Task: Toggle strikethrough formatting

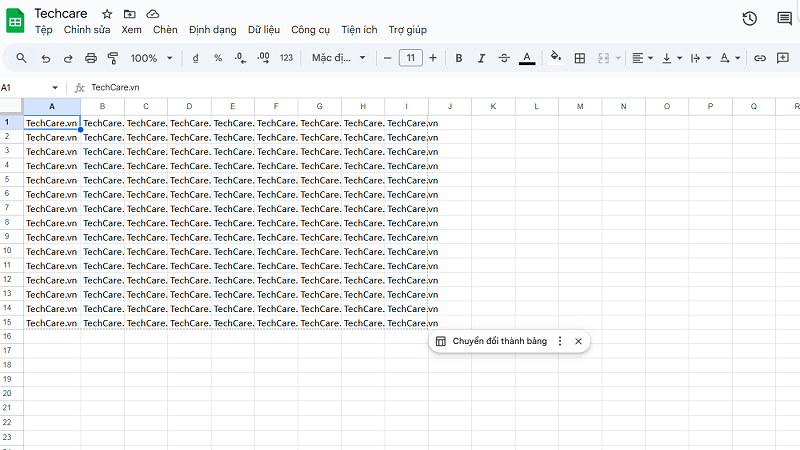Action: (503, 58)
